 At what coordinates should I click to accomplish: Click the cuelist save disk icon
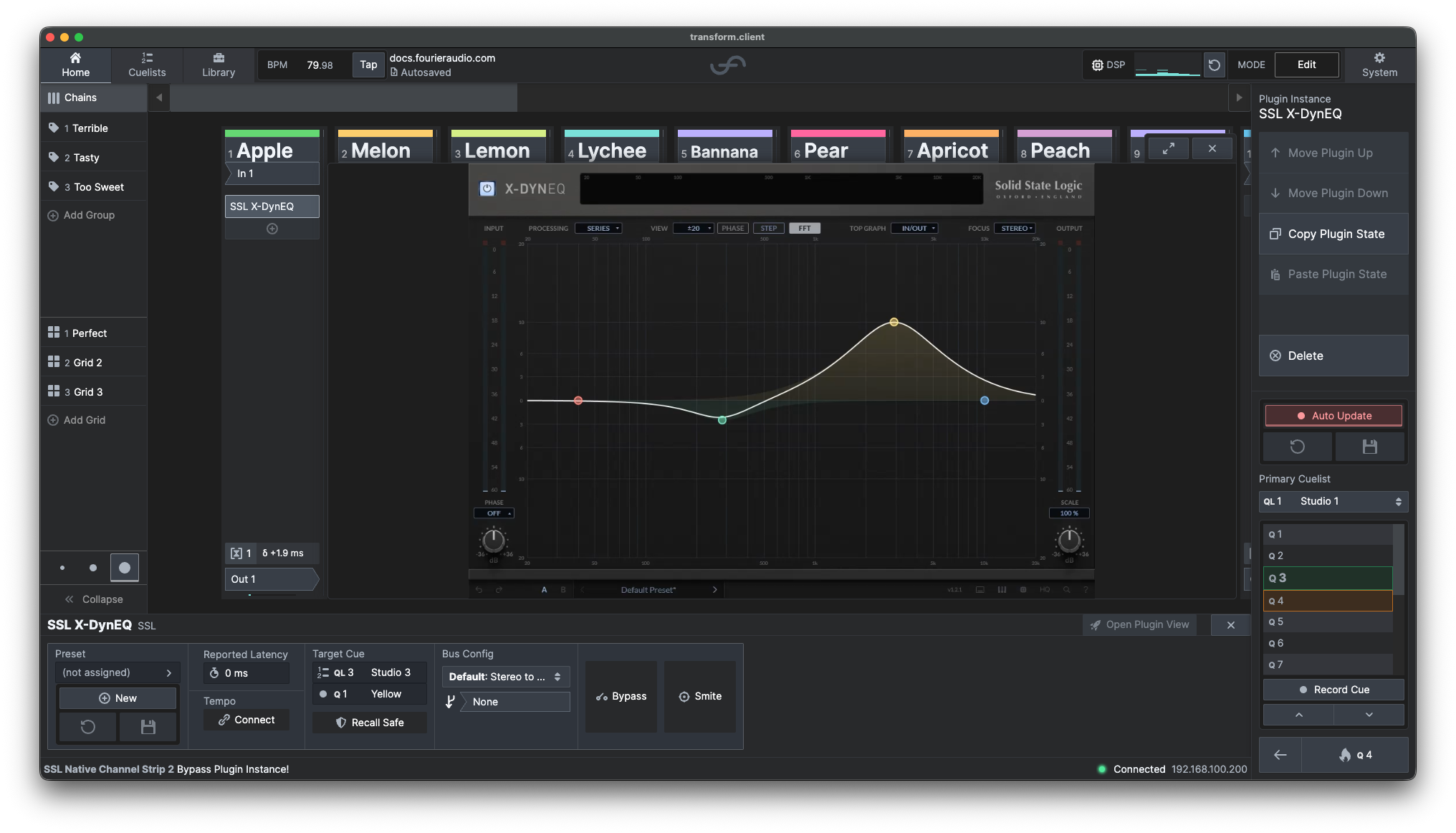coord(1369,447)
